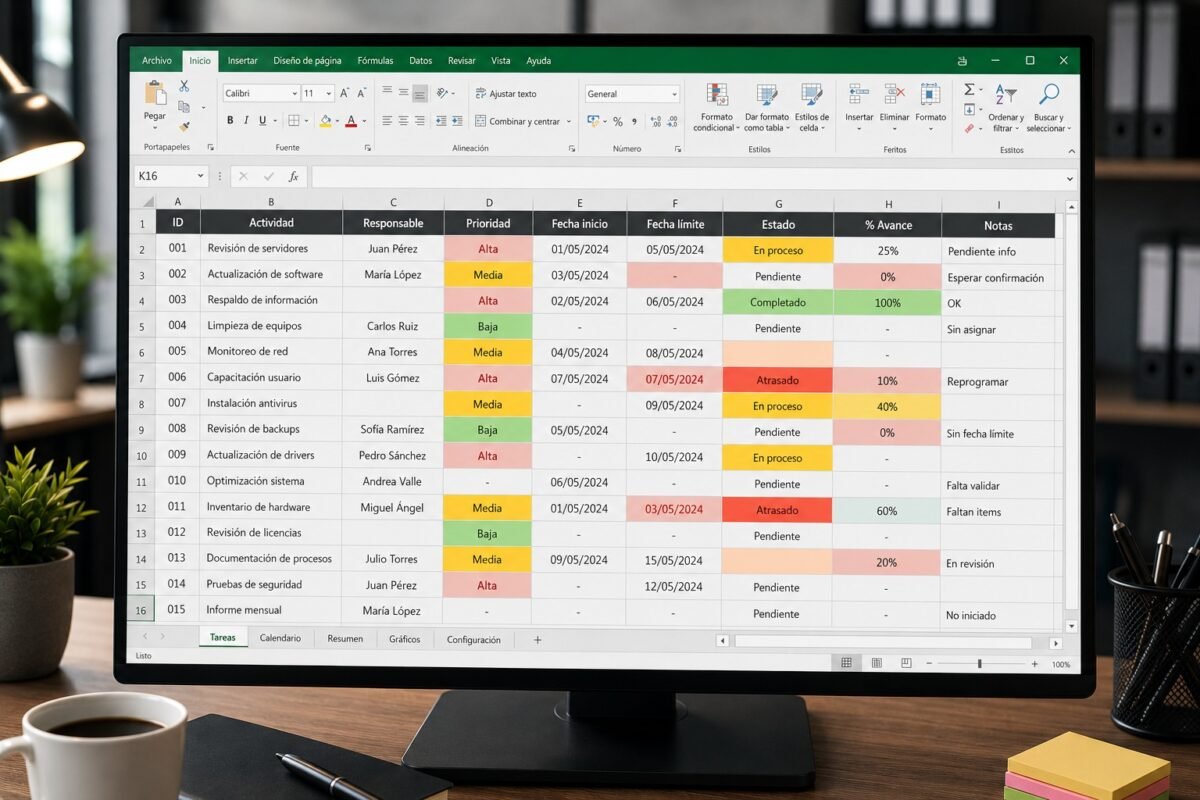Expand the Name Box dropdown next to K16

201,176
